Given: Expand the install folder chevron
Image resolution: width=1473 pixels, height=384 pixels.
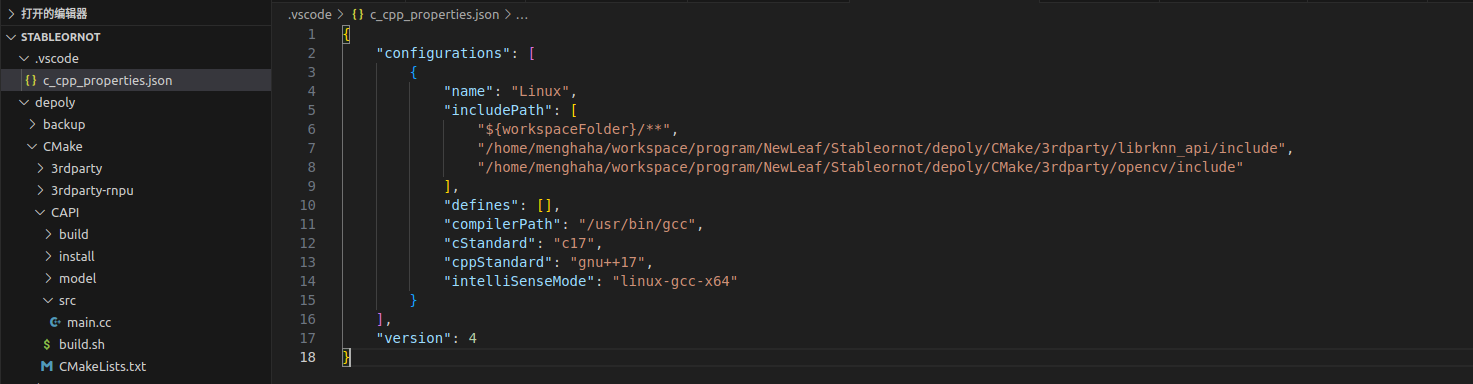Looking at the screenshot, I should [49, 257].
